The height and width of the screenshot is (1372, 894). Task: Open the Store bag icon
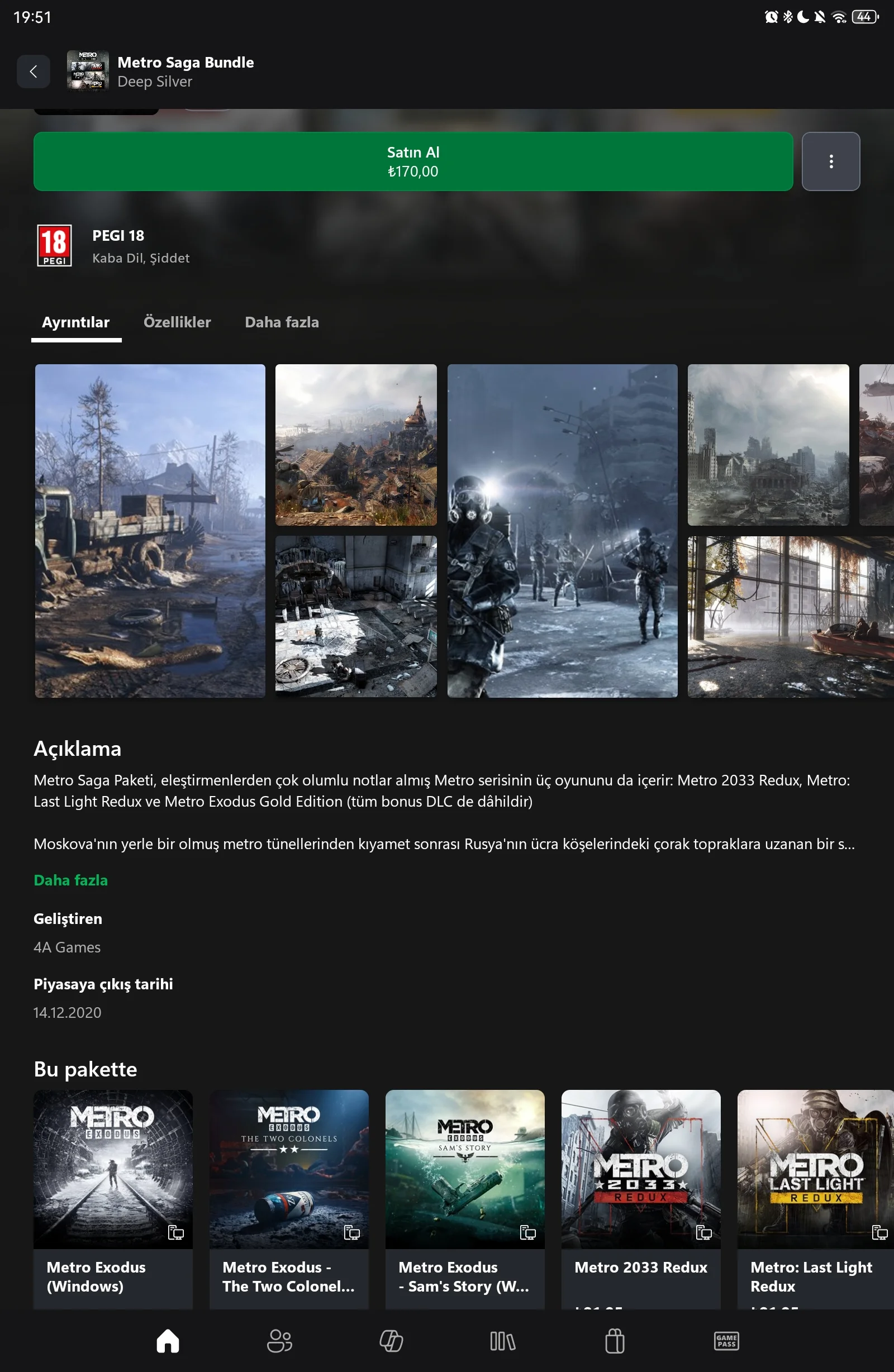point(614,1341)
